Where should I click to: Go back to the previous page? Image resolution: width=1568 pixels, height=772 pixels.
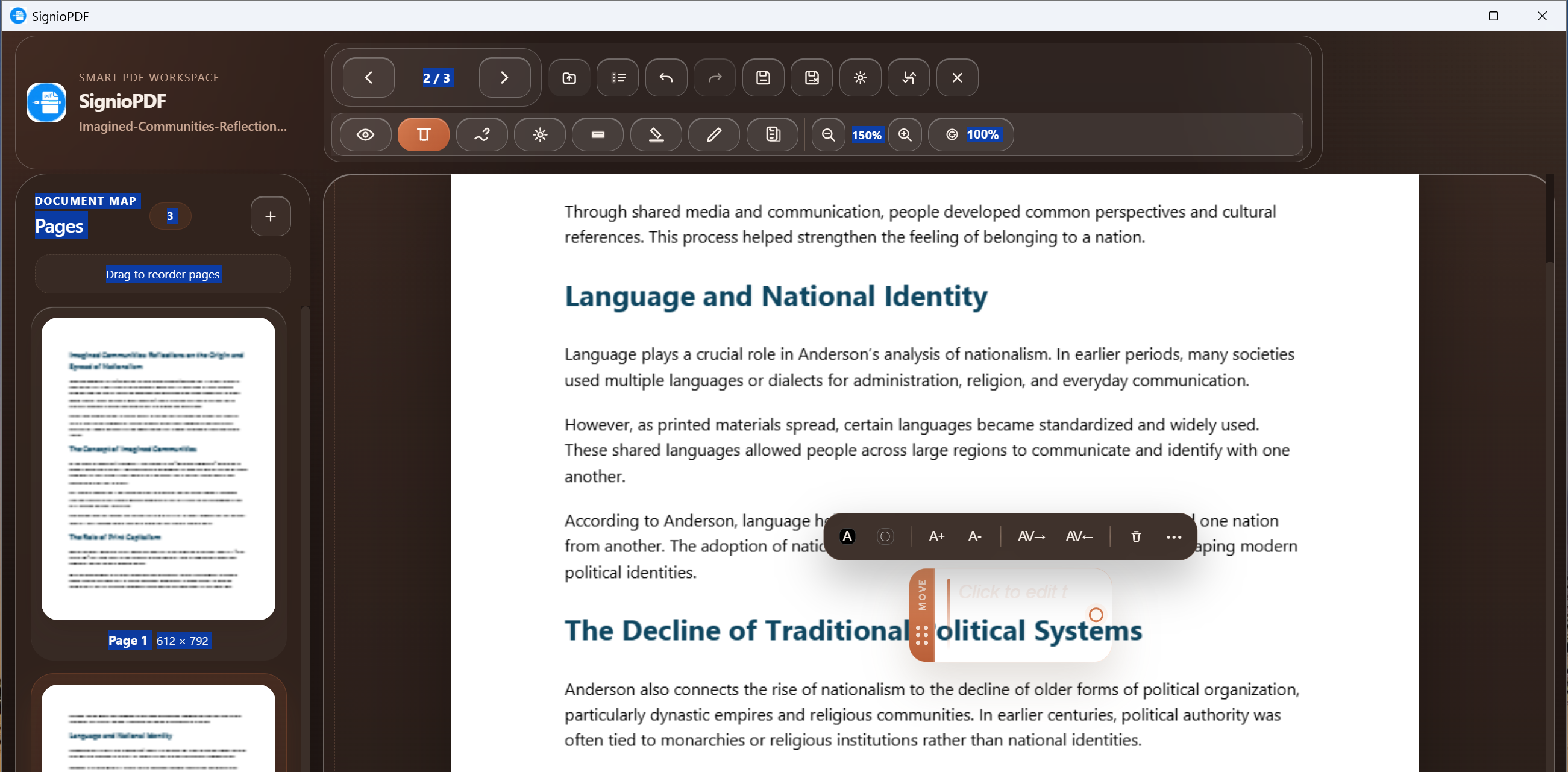point(368,77)
